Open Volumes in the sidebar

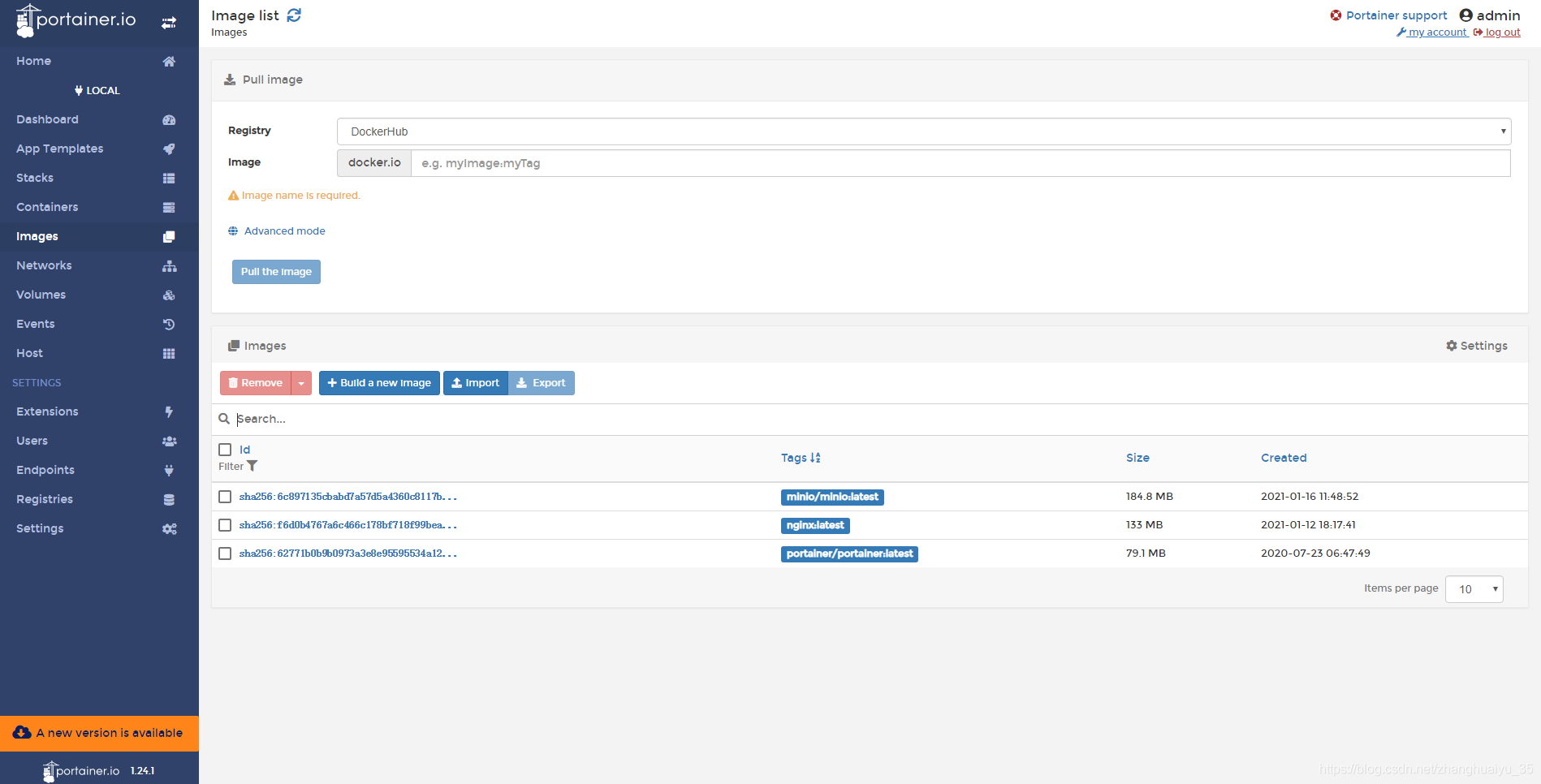(x=99, y=295)
